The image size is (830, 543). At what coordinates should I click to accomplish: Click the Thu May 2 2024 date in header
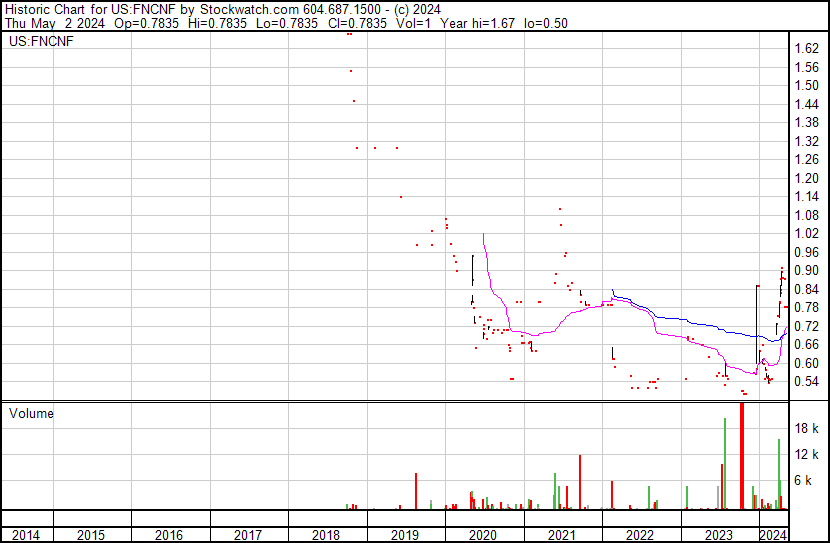coord(55,23)
